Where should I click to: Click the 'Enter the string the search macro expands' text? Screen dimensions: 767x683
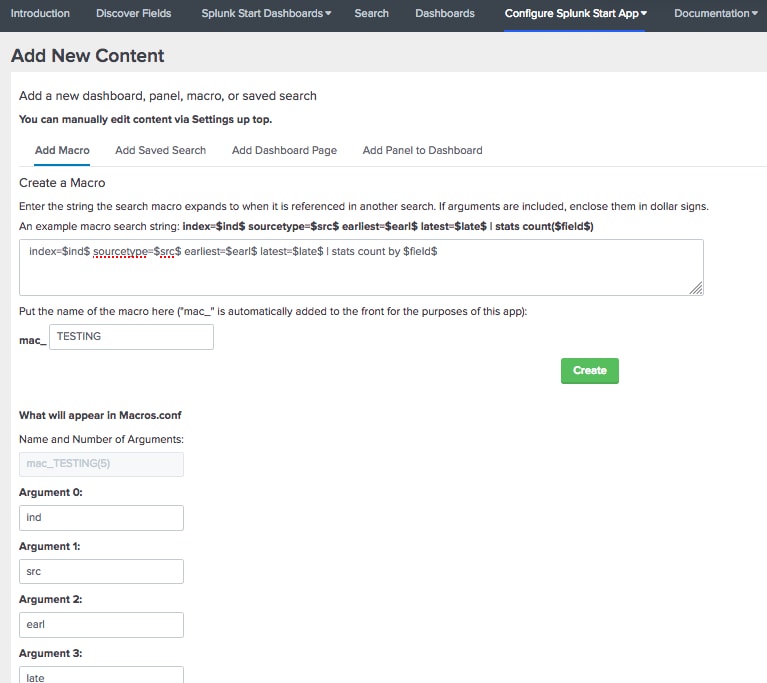coord(364,206)
